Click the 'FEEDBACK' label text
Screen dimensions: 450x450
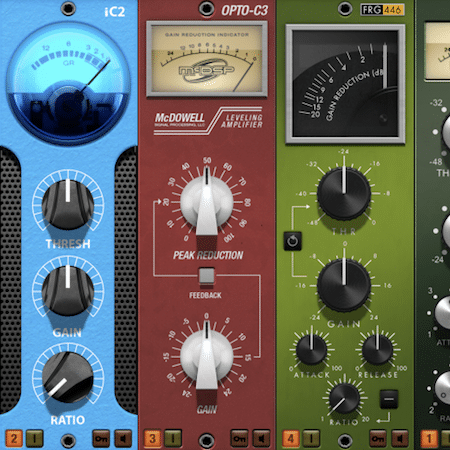click(205, 295)
